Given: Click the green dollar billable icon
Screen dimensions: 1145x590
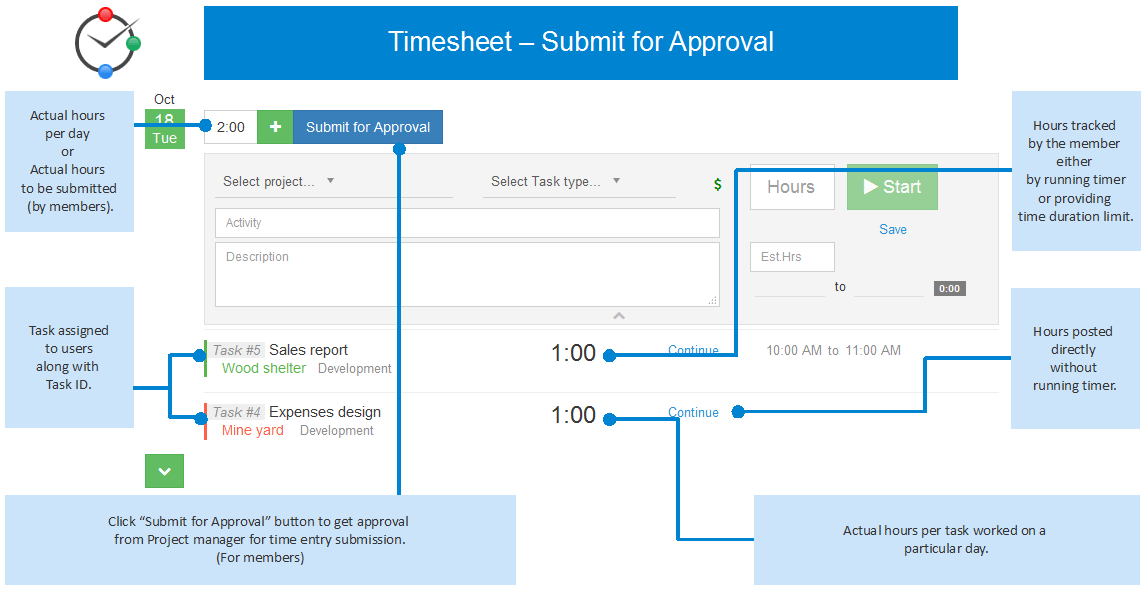Looking at the screenshot, I should tap(717, 185).
